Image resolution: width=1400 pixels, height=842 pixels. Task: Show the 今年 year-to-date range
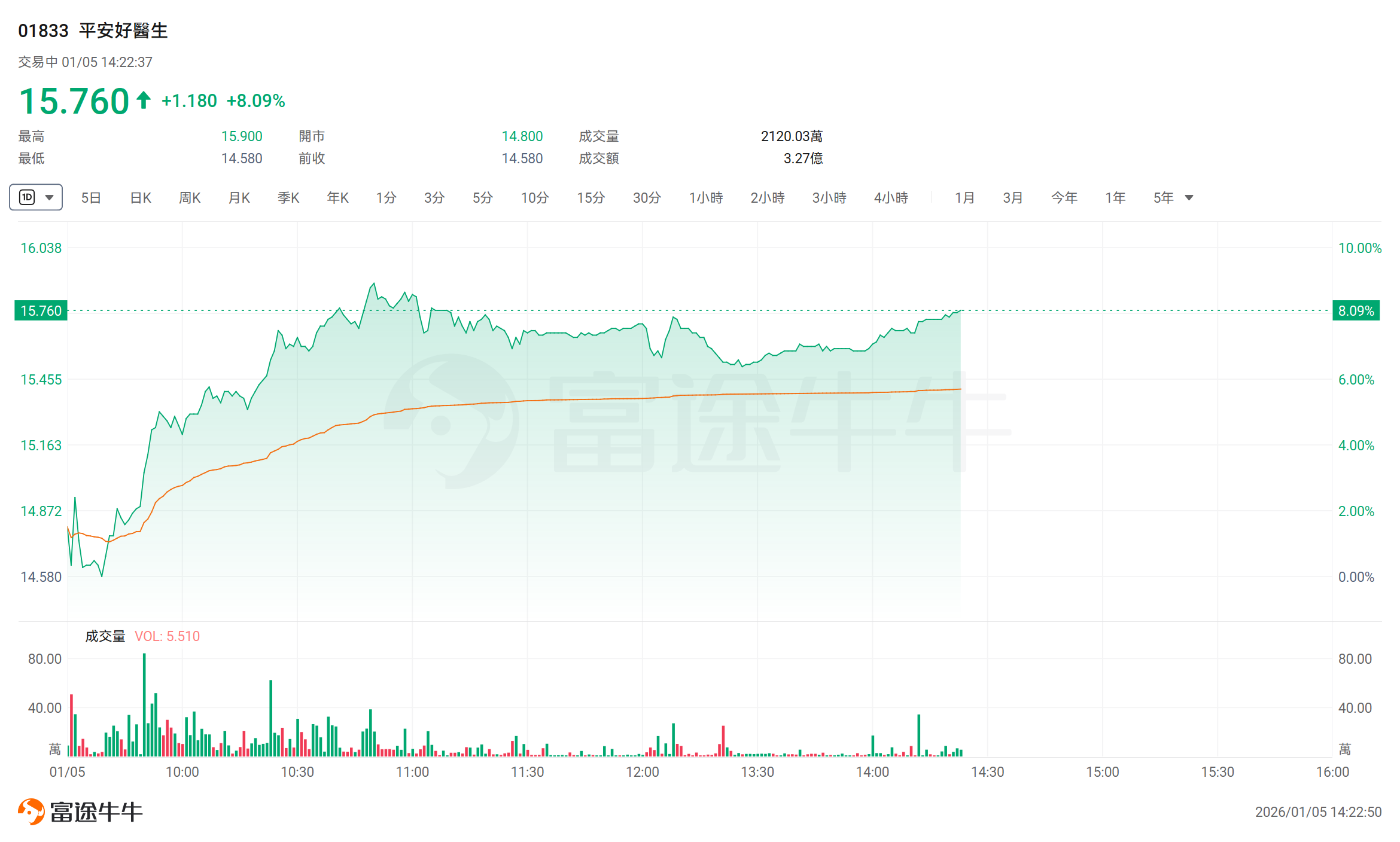1064,198
